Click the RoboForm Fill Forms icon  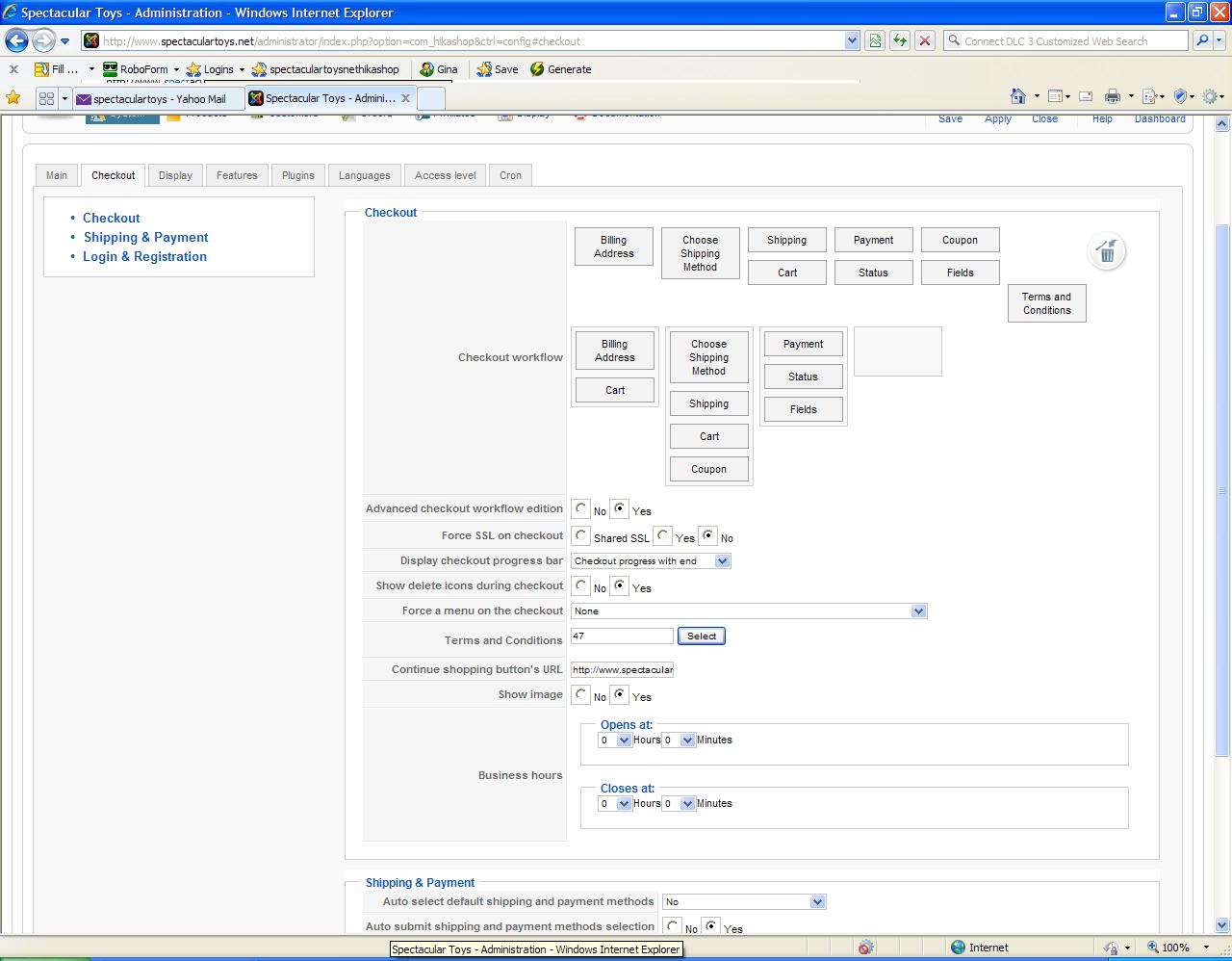[41, 69]
